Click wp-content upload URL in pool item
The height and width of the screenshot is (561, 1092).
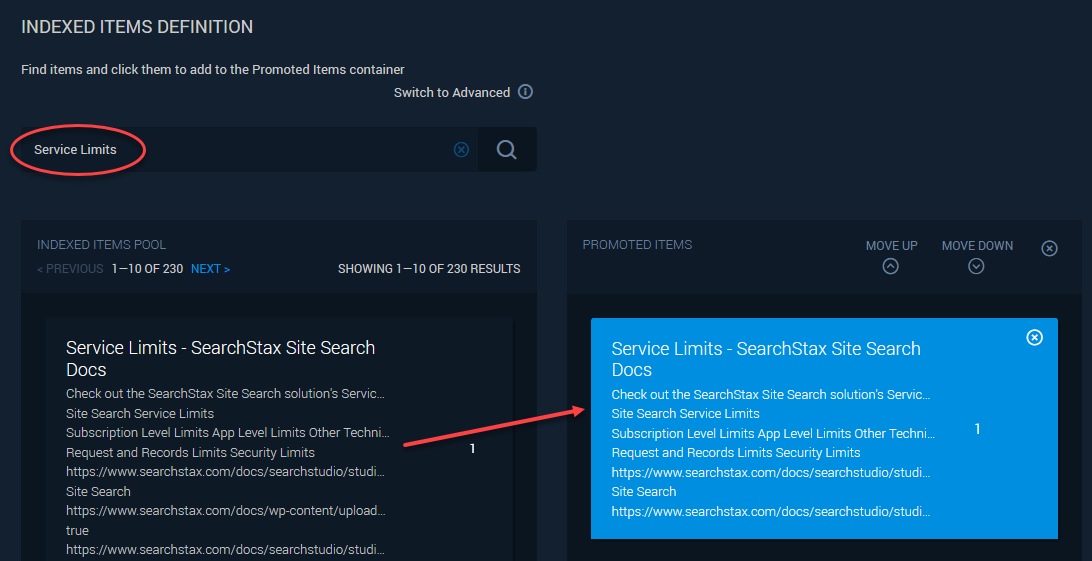click(226, 511)
